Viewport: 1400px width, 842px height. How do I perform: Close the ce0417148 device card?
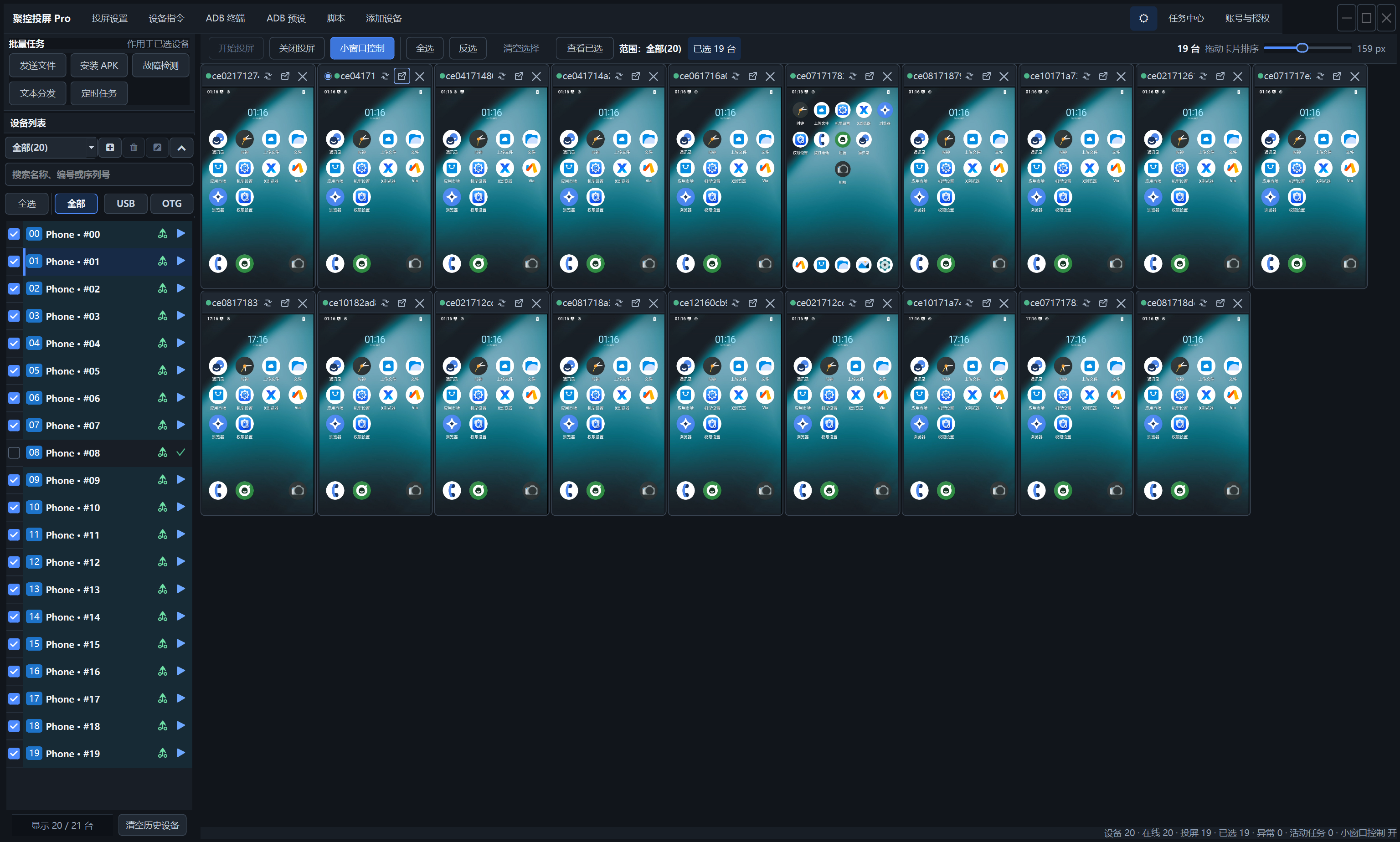(x=536, y=76)
